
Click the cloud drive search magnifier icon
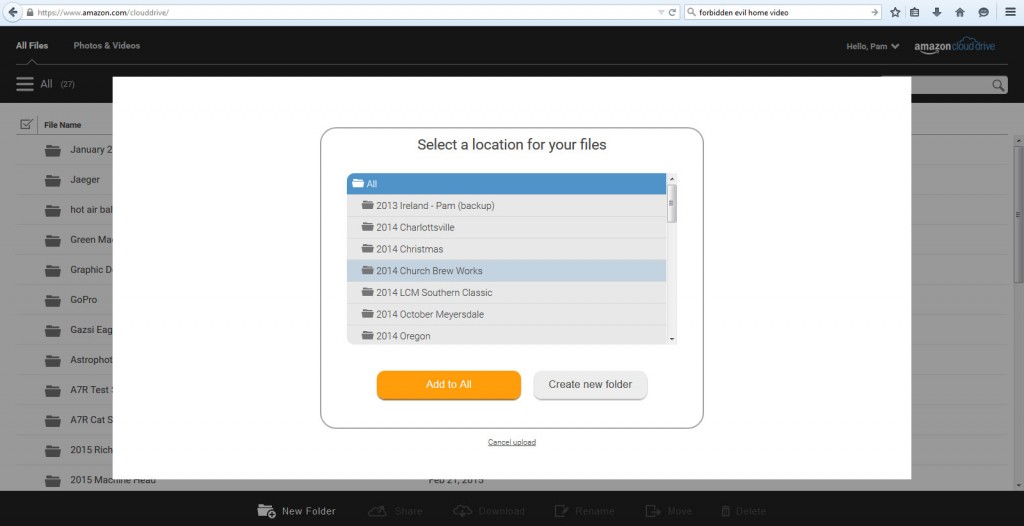[998, 86]
